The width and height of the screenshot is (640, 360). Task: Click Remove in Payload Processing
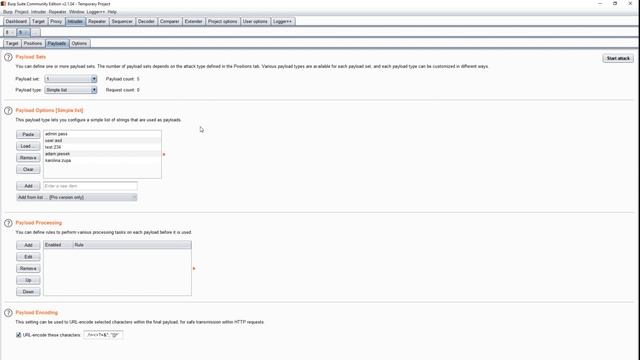pos(28,269)
